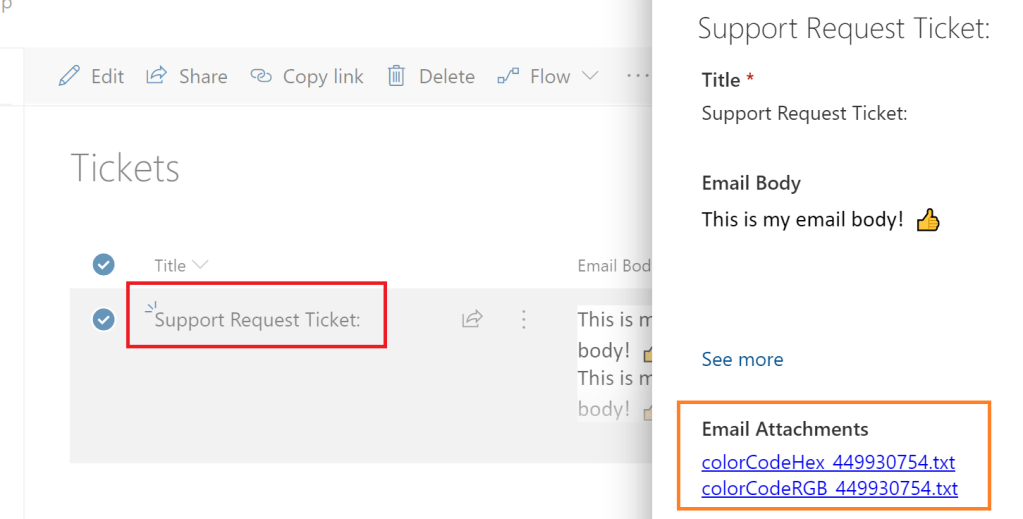Open the row's vertical ellipsis actions menu
Screen dimensions: 1023x519
[524, 319]
